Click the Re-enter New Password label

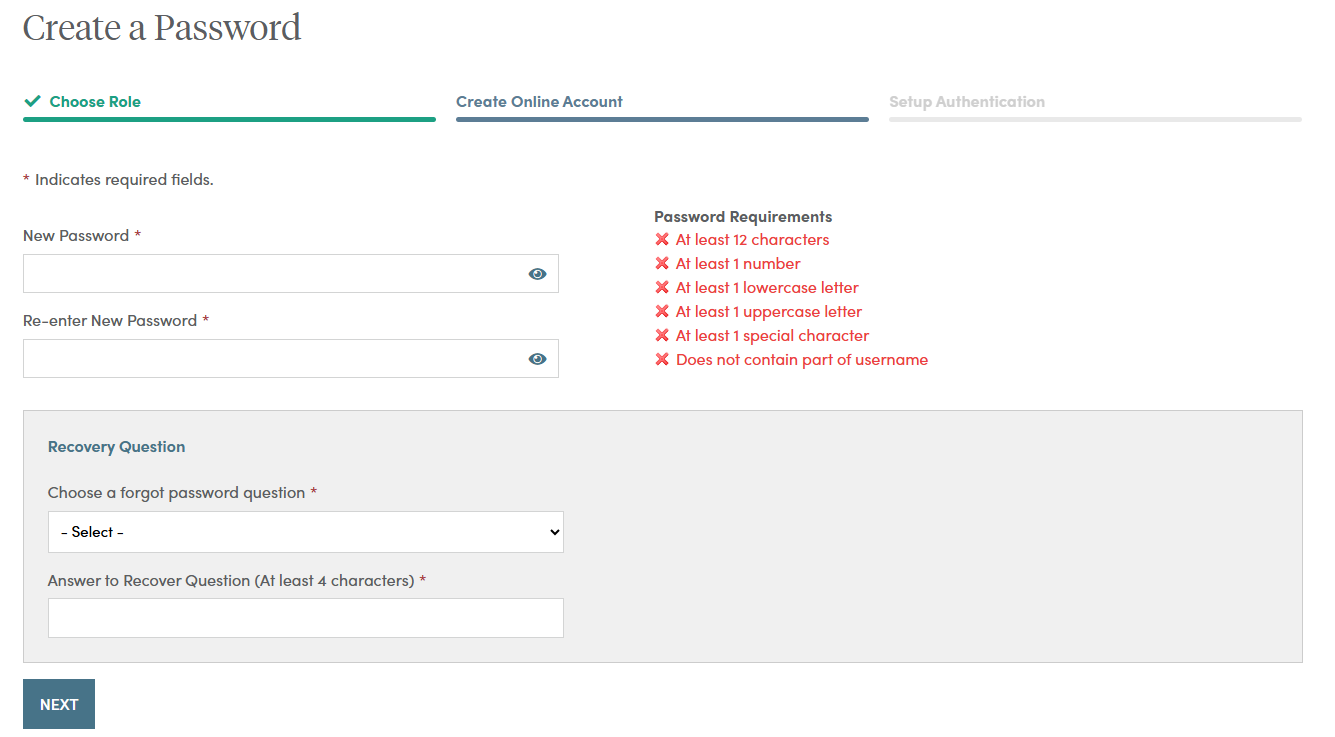pos(116,321)
